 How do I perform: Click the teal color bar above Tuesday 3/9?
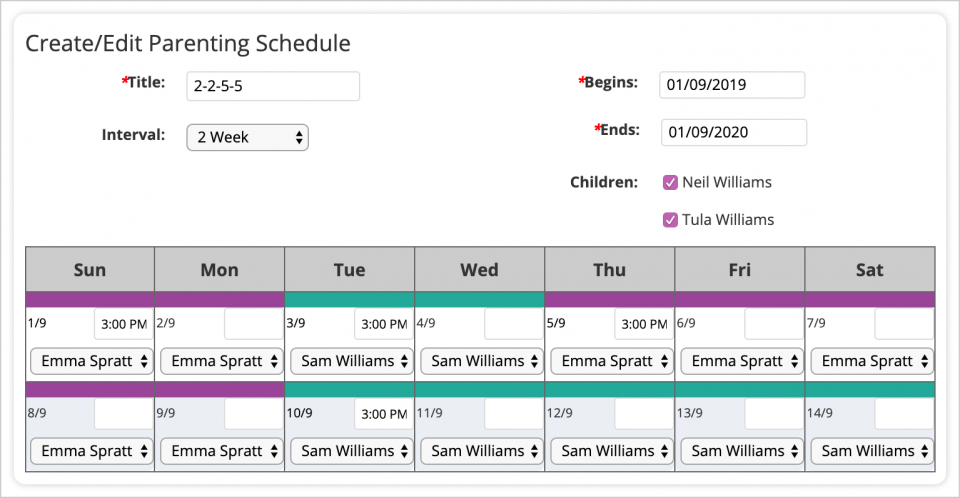point(350,299)
